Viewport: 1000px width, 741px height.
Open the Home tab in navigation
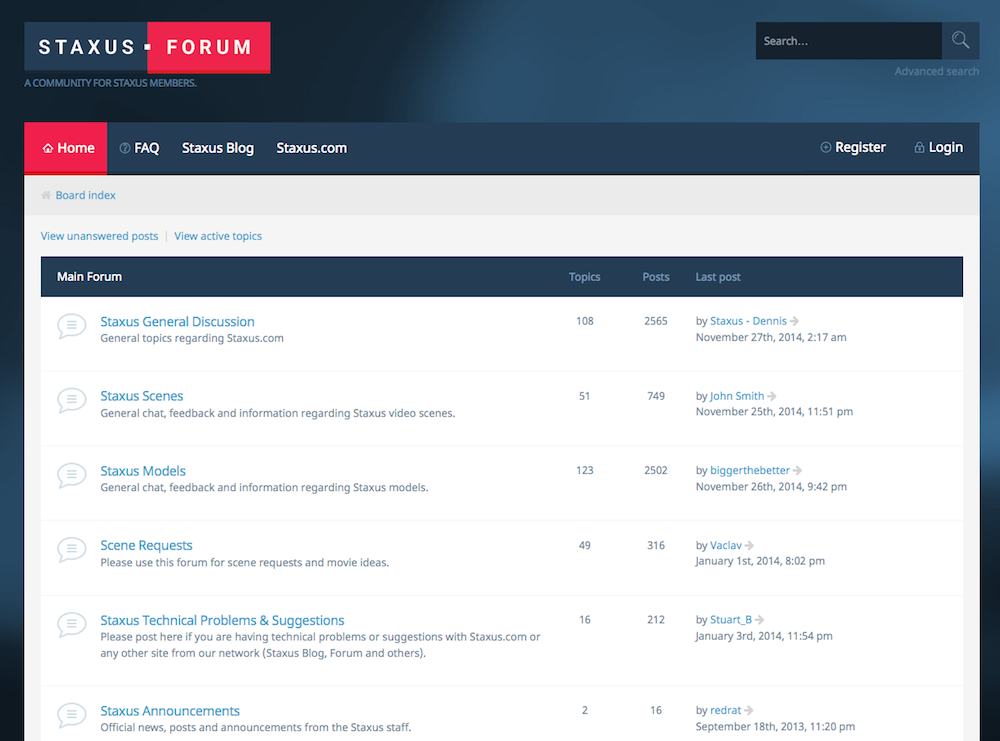(67, 148)
